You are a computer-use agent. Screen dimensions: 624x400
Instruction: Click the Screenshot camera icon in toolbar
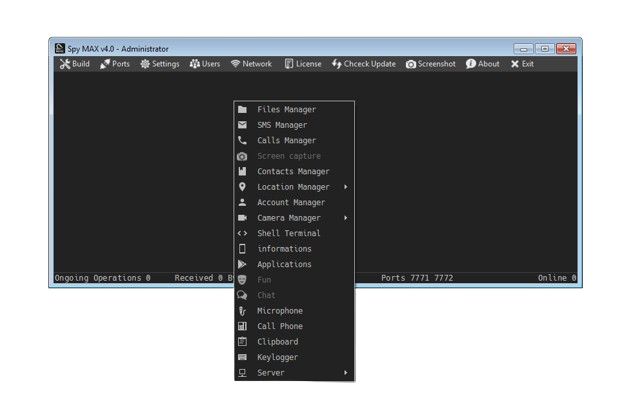click(x=411, y=64)
